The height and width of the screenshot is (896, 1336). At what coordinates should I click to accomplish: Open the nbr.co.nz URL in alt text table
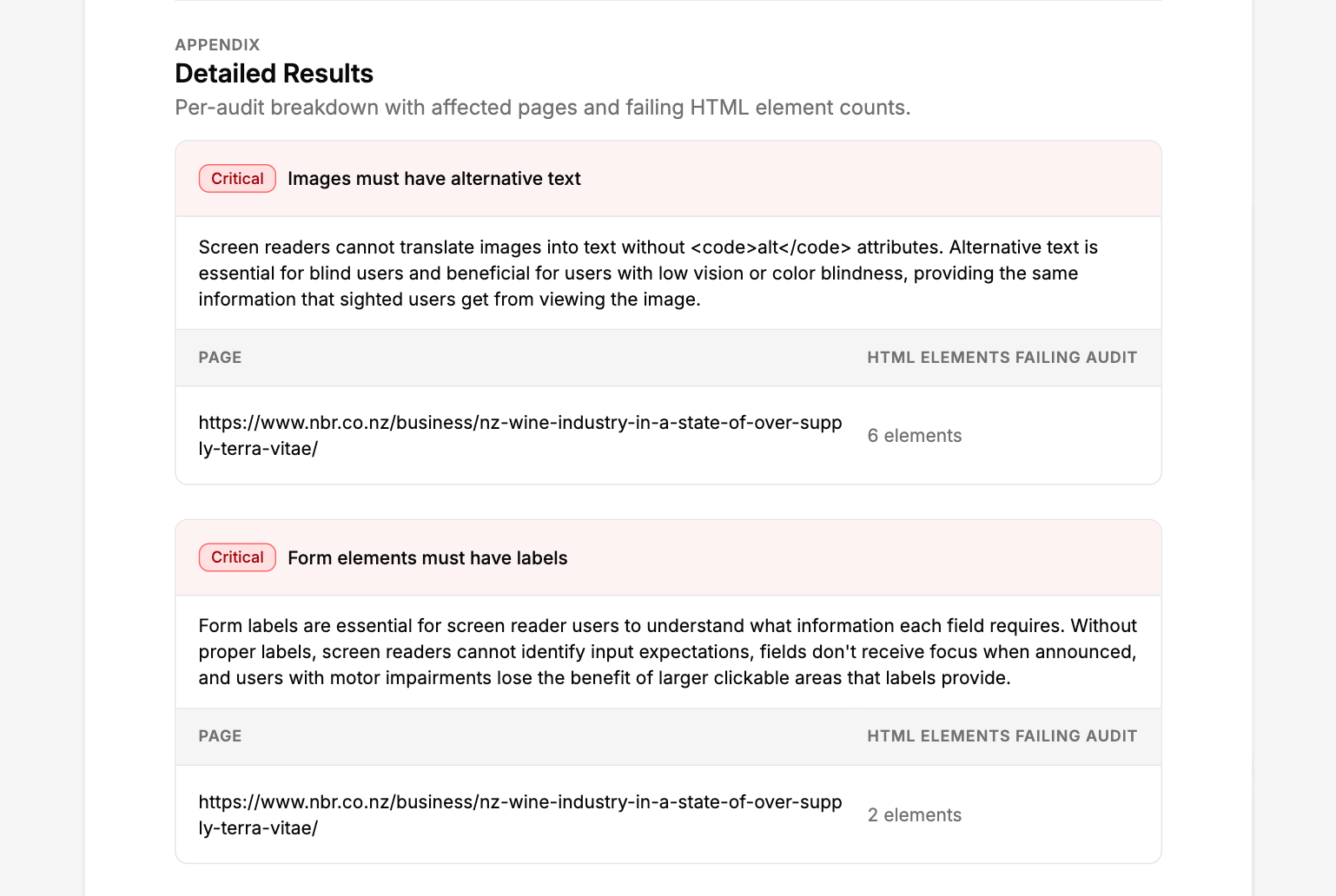pyautogui.click(x=520, y=436)
